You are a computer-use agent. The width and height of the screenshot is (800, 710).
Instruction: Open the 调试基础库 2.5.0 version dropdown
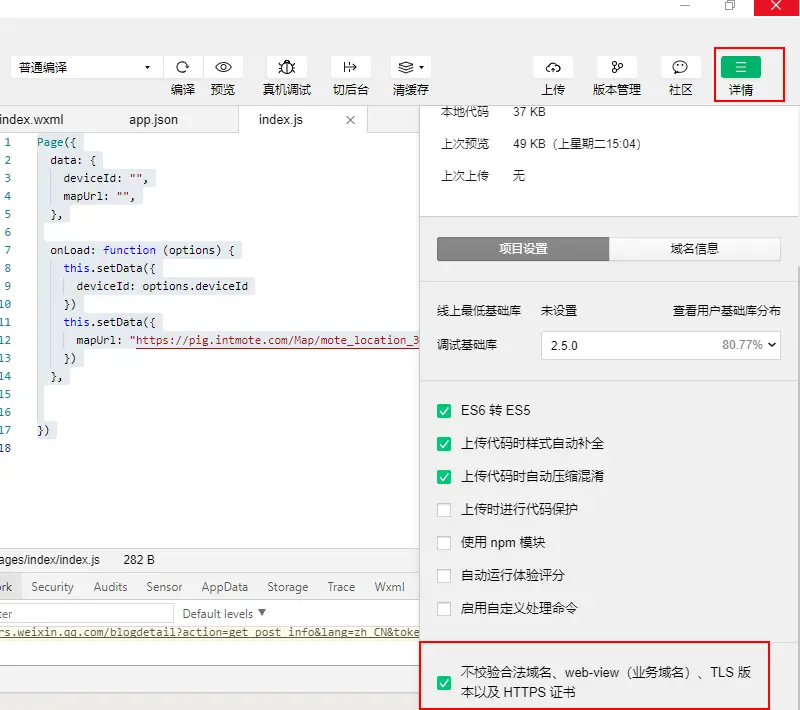click(661, 345)
